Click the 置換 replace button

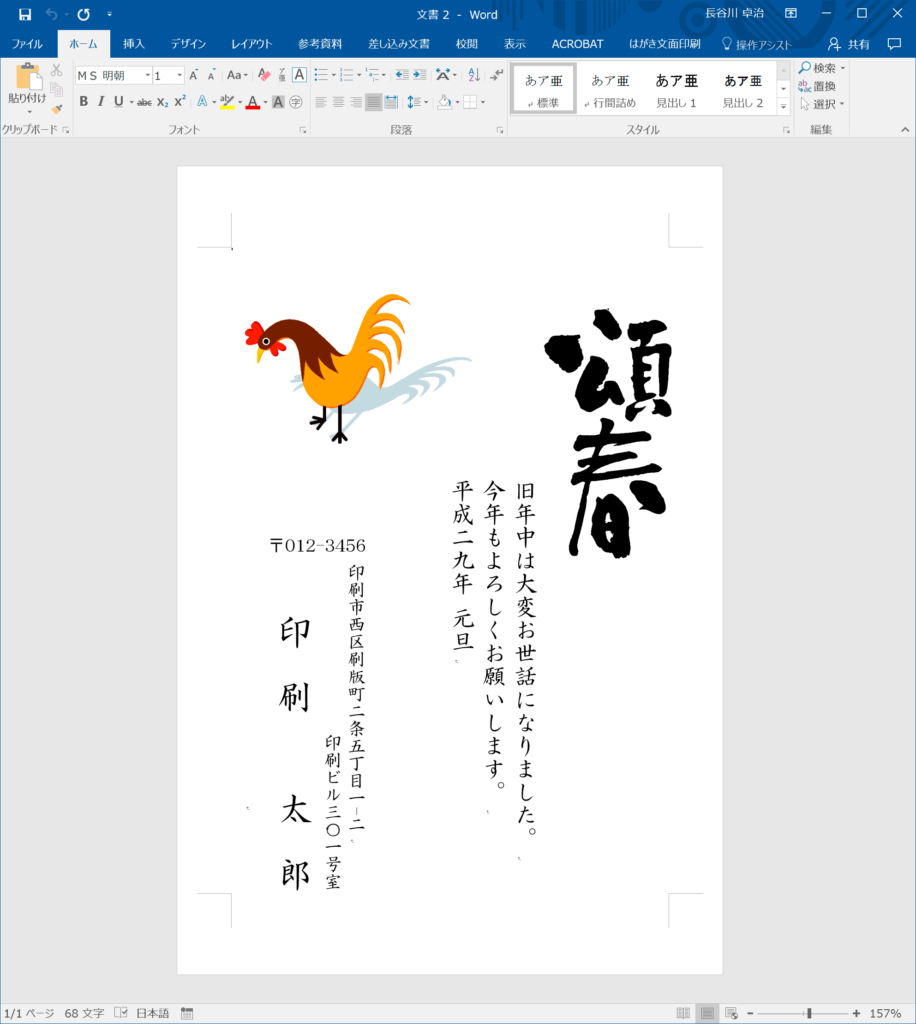coord(817,86)
